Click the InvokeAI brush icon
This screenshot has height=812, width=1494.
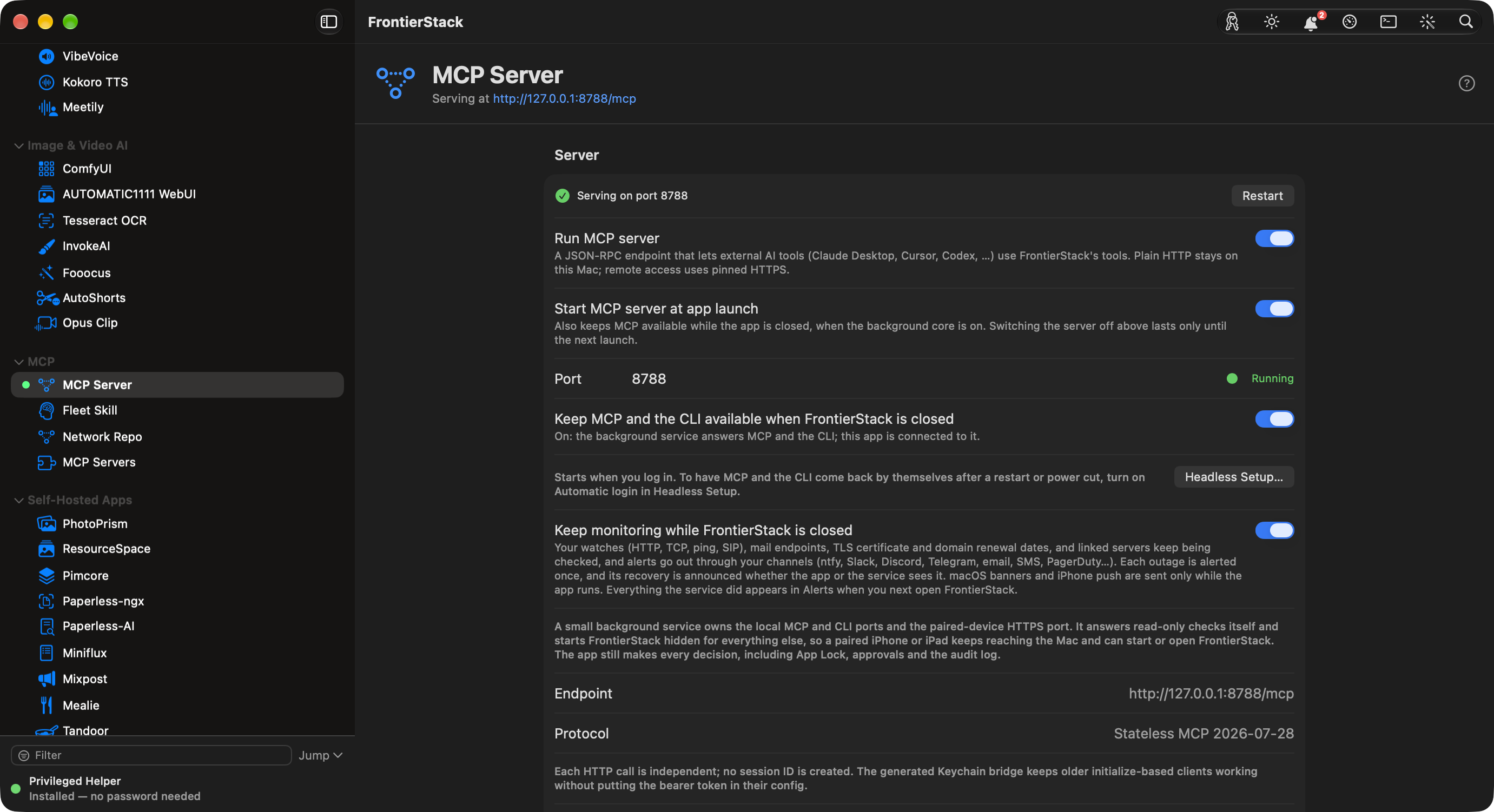click(x=47, y=247)
